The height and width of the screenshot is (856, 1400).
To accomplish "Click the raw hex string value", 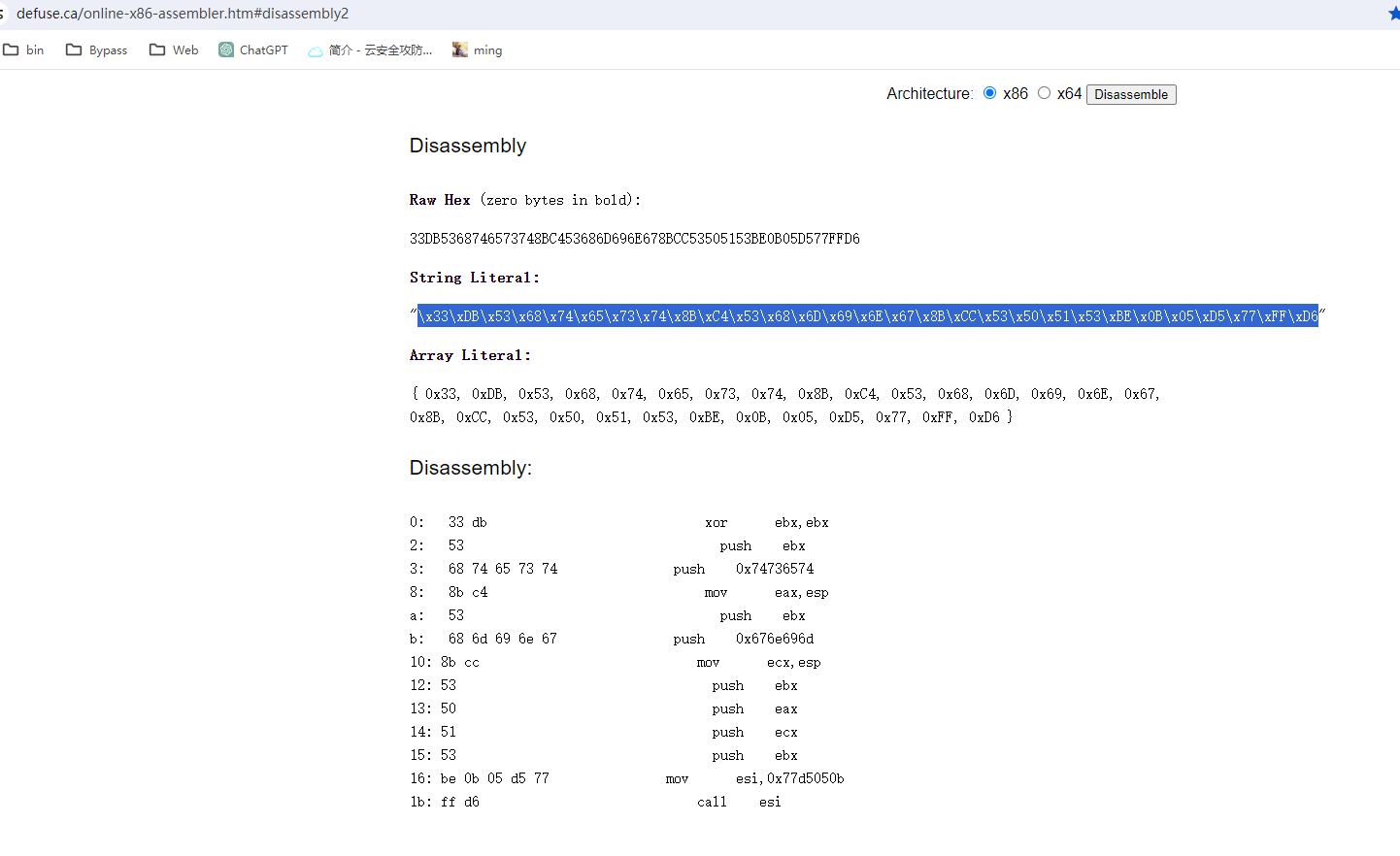I will pos(634,239).
